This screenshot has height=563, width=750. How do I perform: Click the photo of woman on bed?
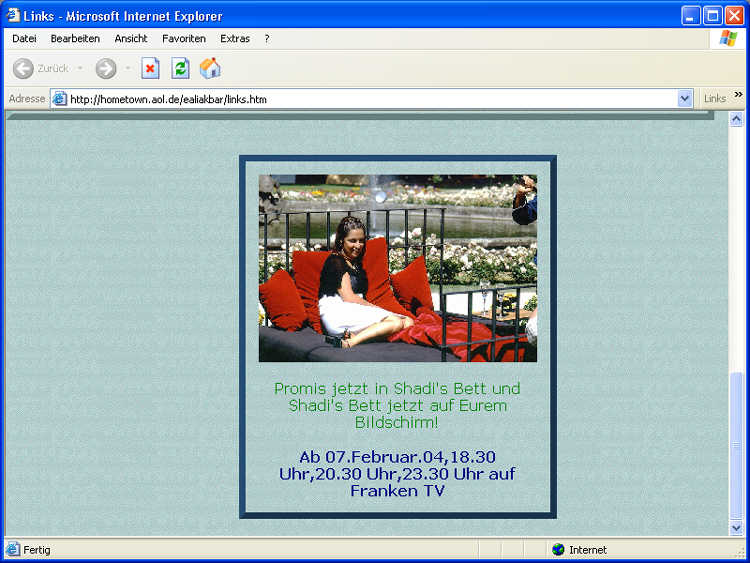coord(398,268)
